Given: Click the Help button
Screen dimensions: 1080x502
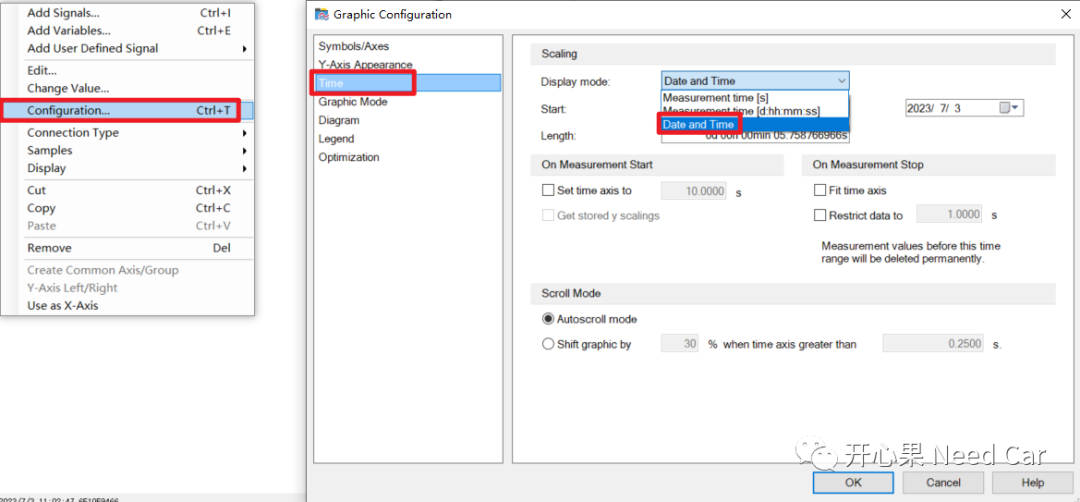Looking at the screenshot, I should click(1032, 482).
